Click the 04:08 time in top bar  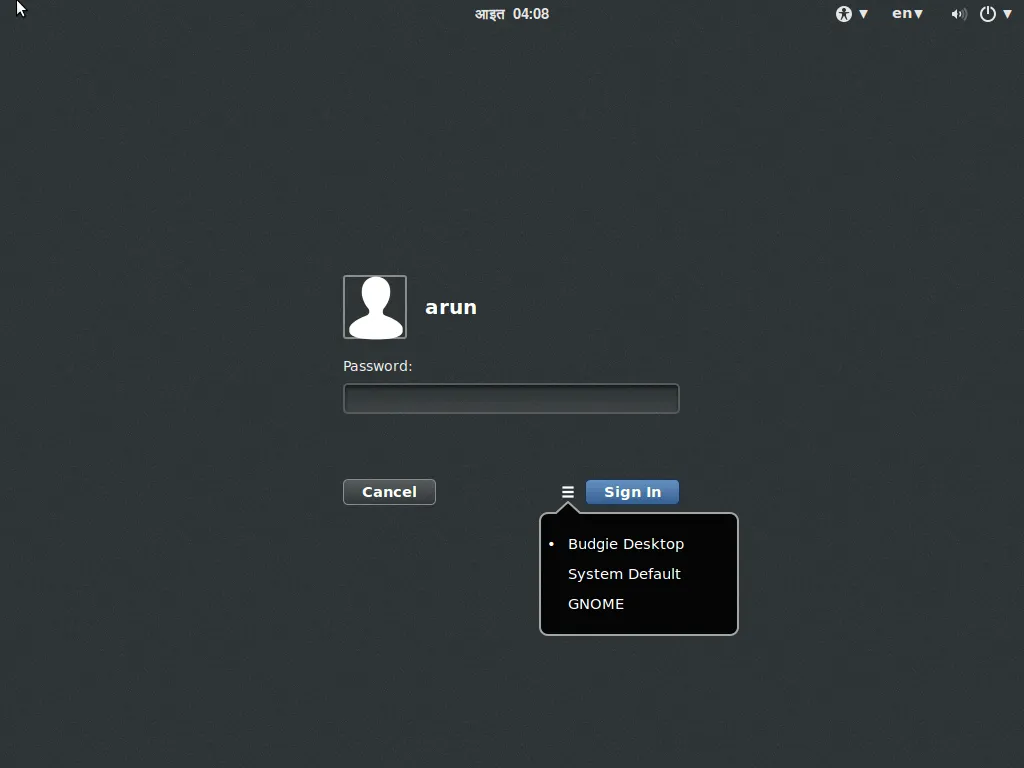tap(531, 14)
